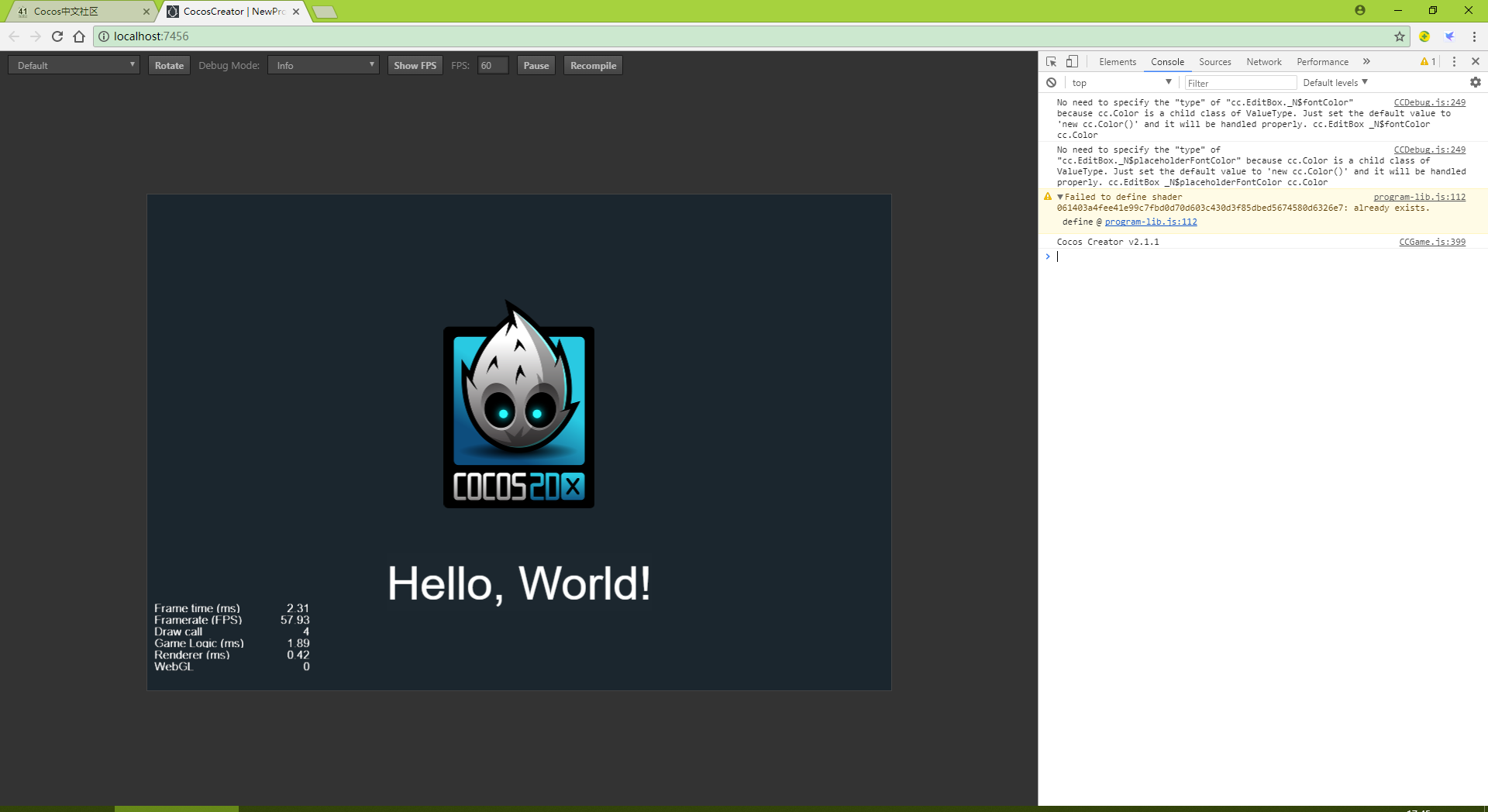The width and height of the screenshot is (1488, 812).
Task: Click the browser Forward arrow
Action: 36,36
